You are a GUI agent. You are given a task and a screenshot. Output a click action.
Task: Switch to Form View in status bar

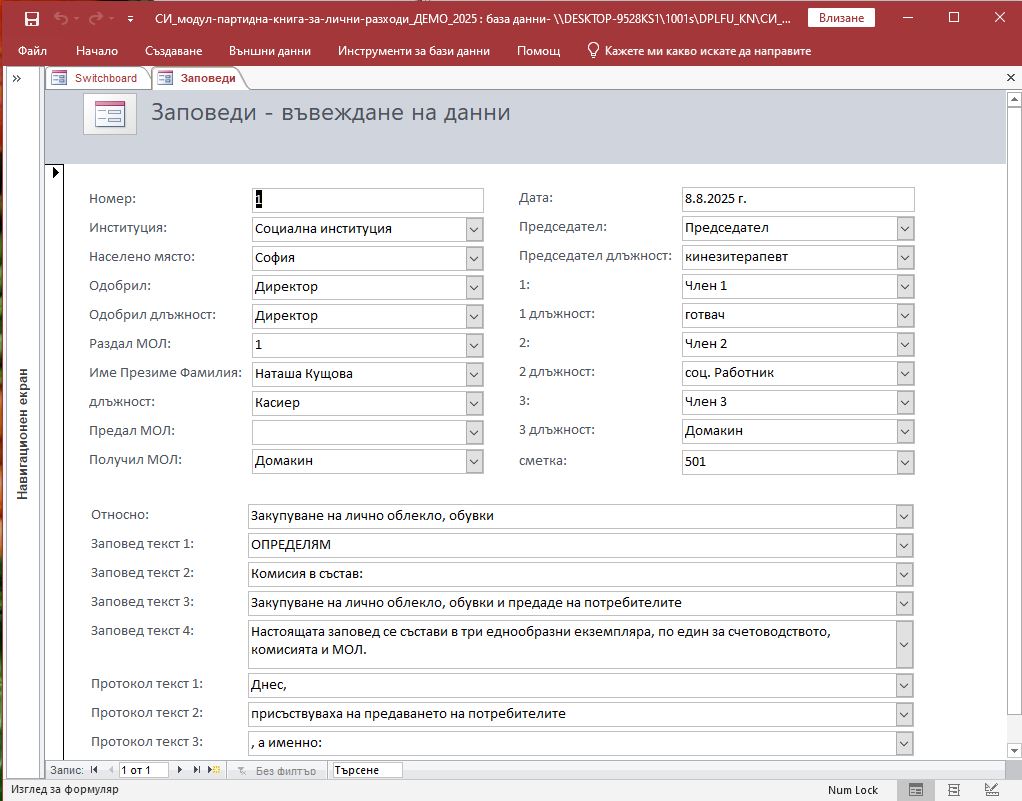coord(915,790)
